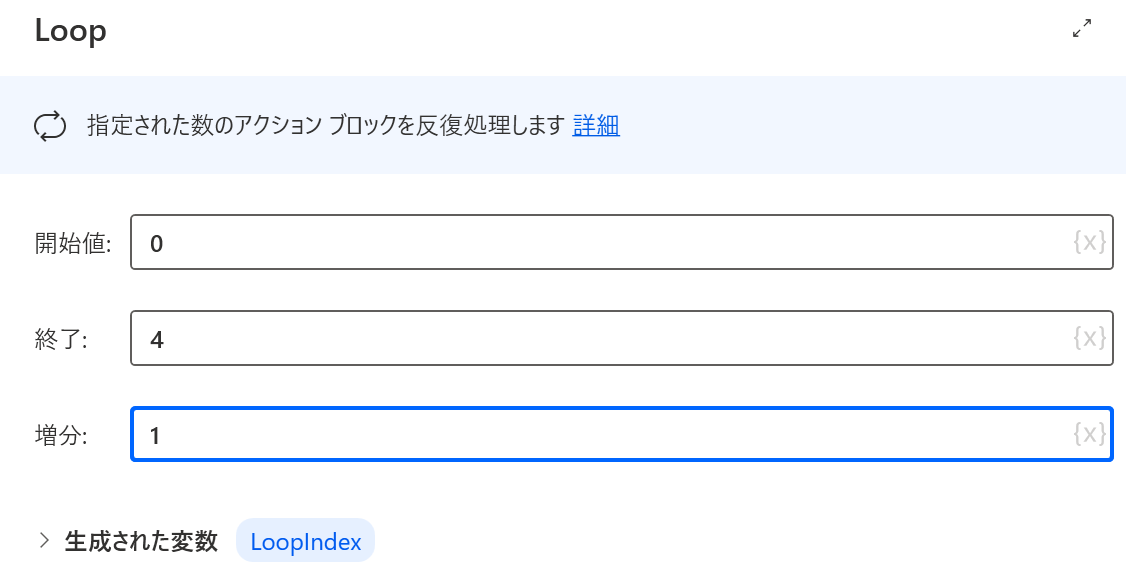Click the loop arrows icon in the banner
Viewport: 1126px width, 585px height.
(x=50, y=126)
